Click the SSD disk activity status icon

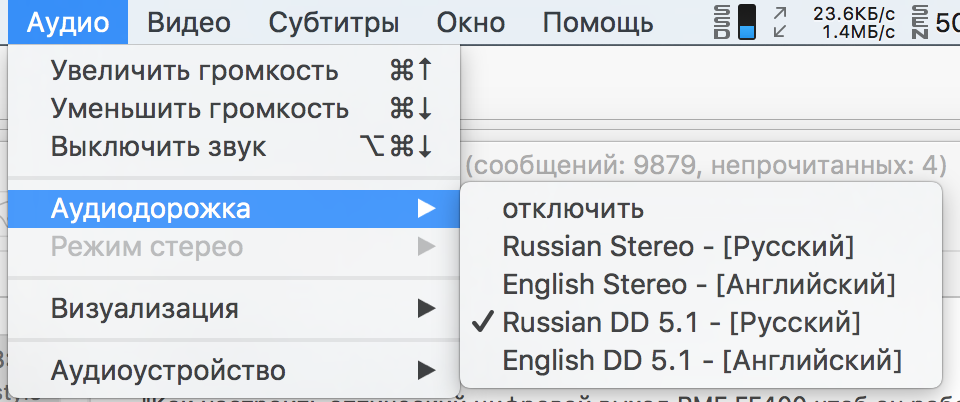pyautogui.click(x=722, y=22)
